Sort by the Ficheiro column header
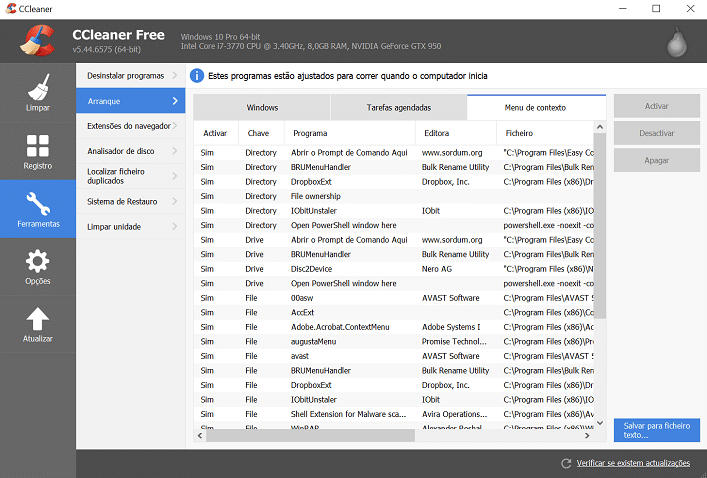 point(545,133)
